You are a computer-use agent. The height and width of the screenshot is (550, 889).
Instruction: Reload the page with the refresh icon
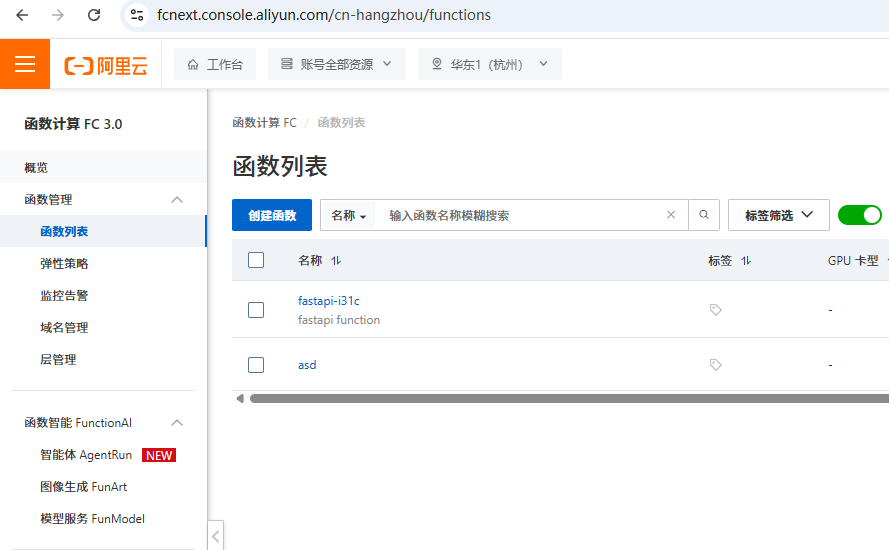coord(94,15)
